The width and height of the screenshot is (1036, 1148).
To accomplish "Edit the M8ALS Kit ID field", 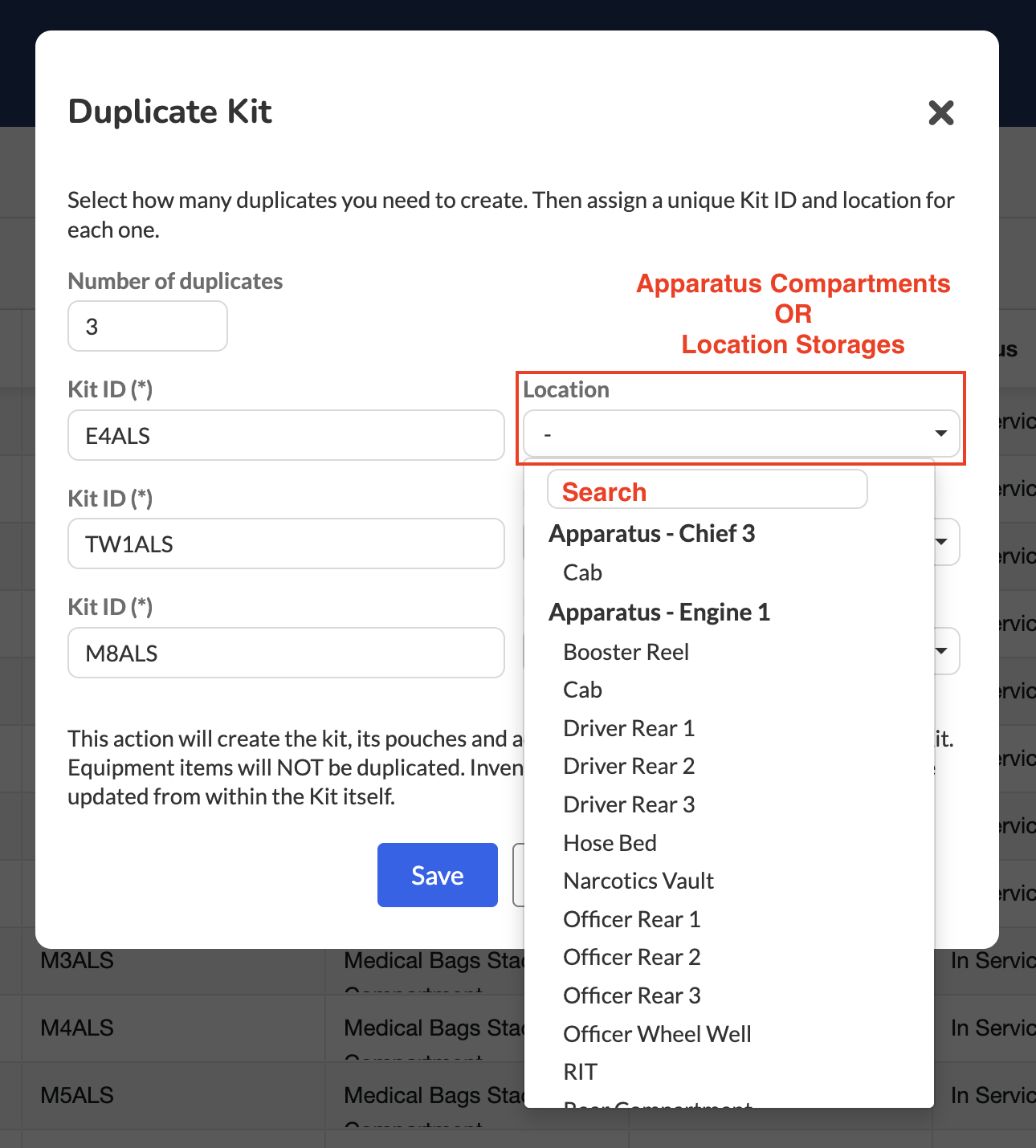I will pos(286,653).
